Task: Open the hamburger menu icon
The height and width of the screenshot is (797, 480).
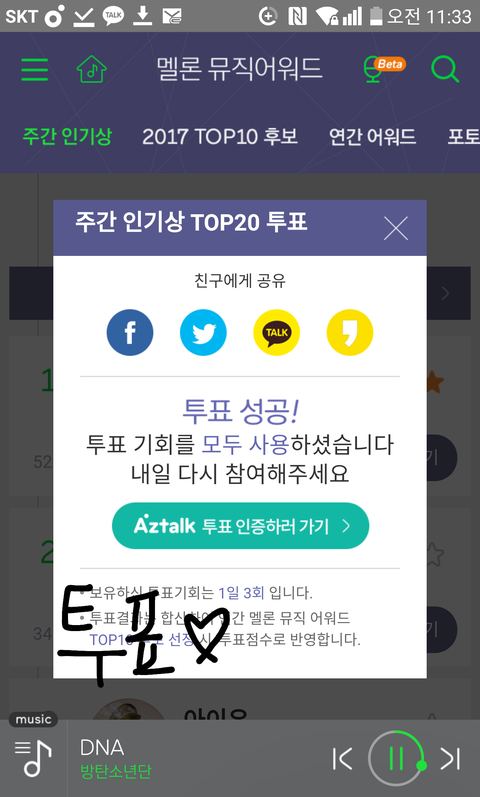Action: tap(35, 70)
